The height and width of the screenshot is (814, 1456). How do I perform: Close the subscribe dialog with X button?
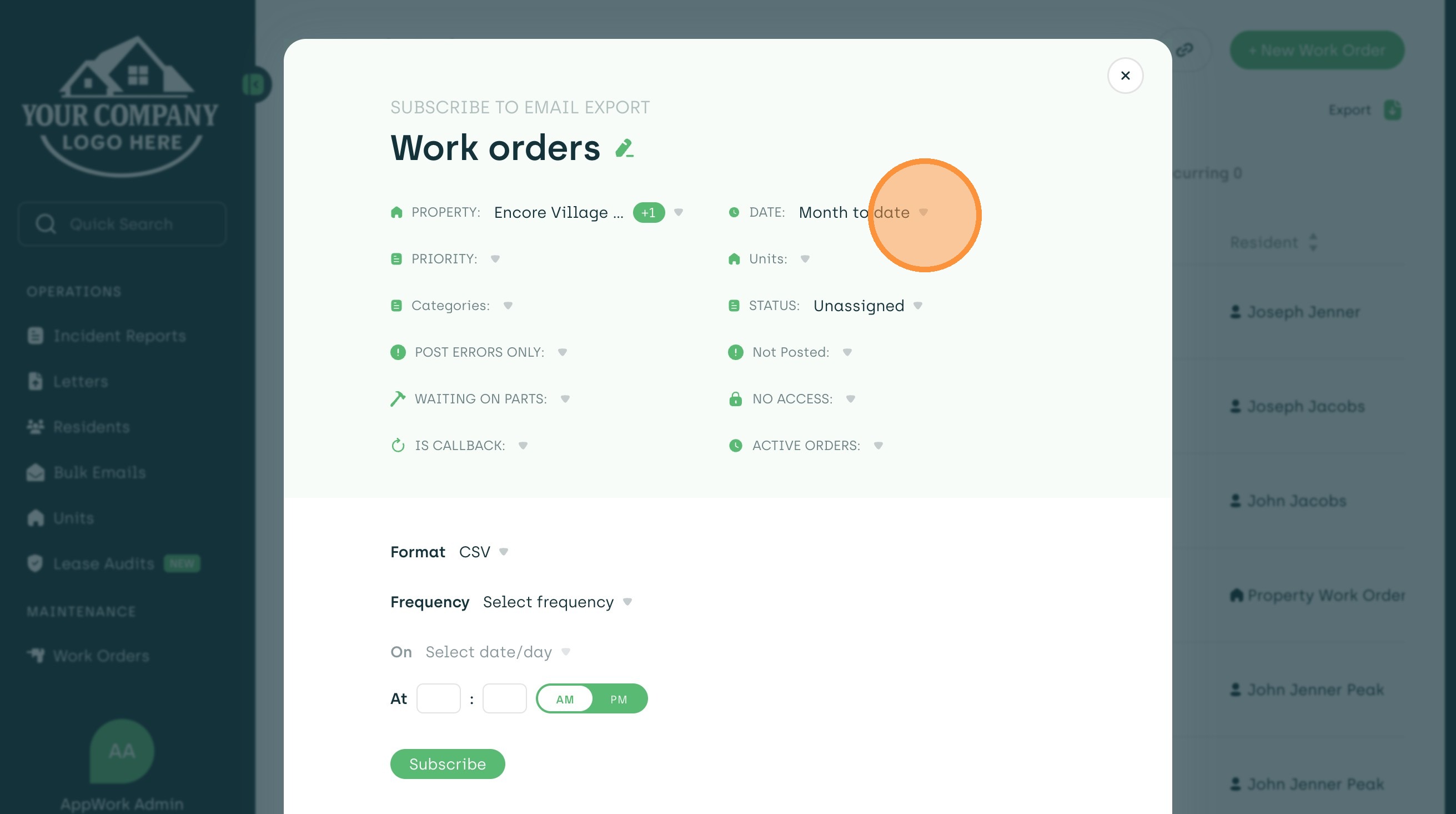1125,76
